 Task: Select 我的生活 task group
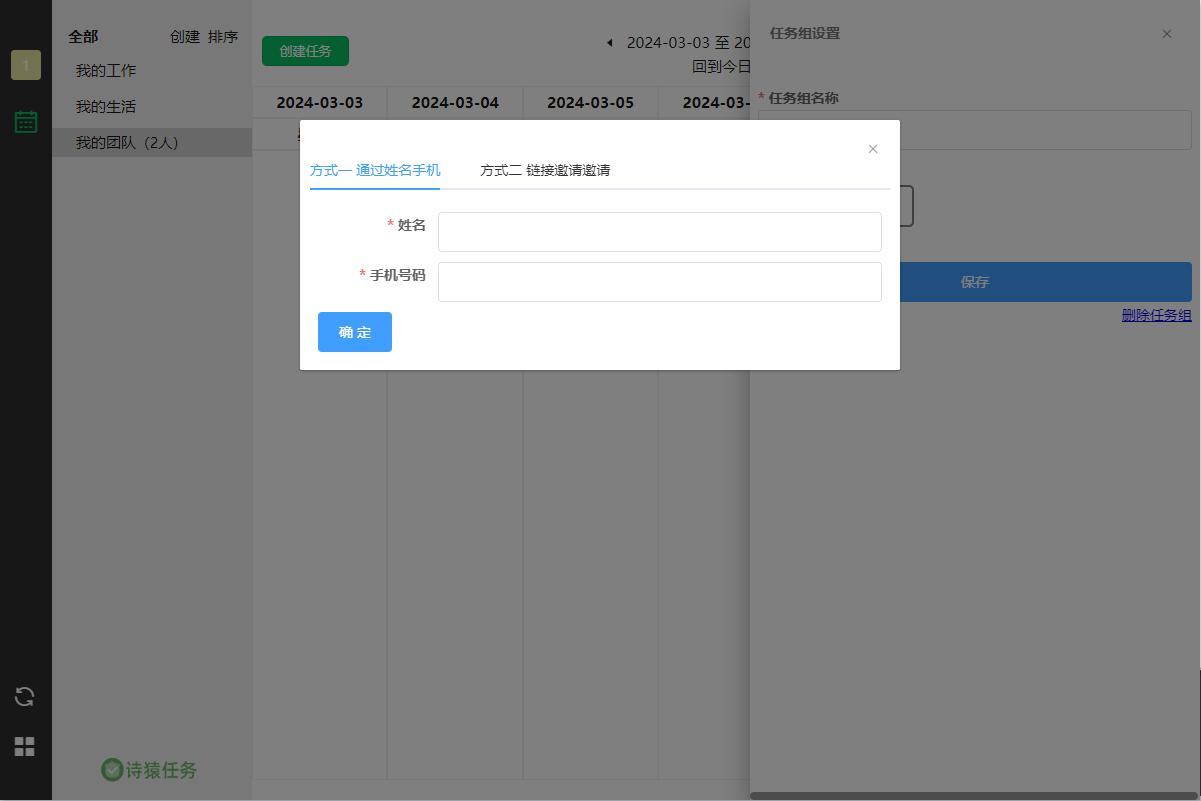(106, 107)
